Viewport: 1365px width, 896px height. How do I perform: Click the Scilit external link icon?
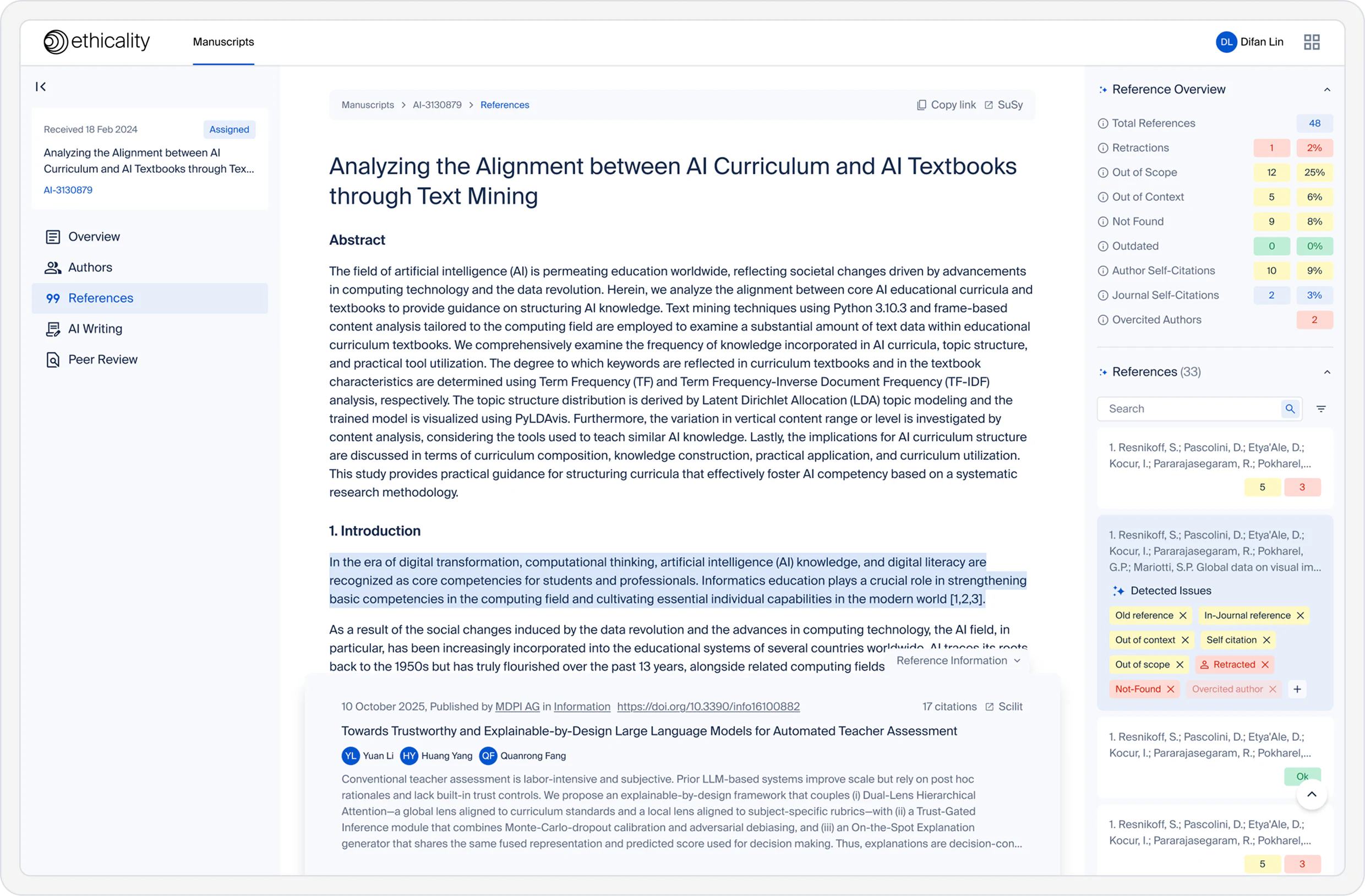[989, 707]
